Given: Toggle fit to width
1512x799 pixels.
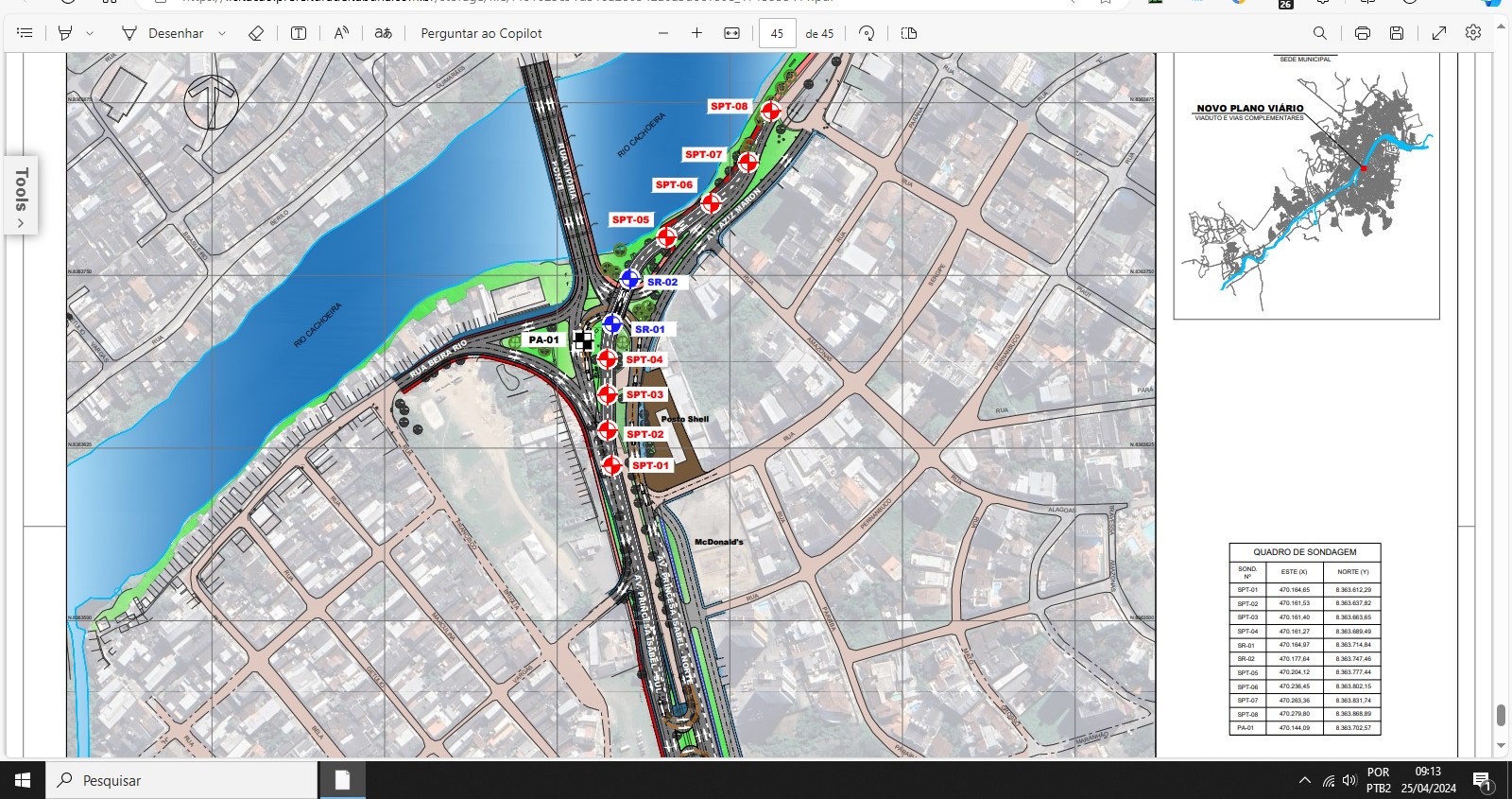Looking at the screenshot, I should point(731,33).
